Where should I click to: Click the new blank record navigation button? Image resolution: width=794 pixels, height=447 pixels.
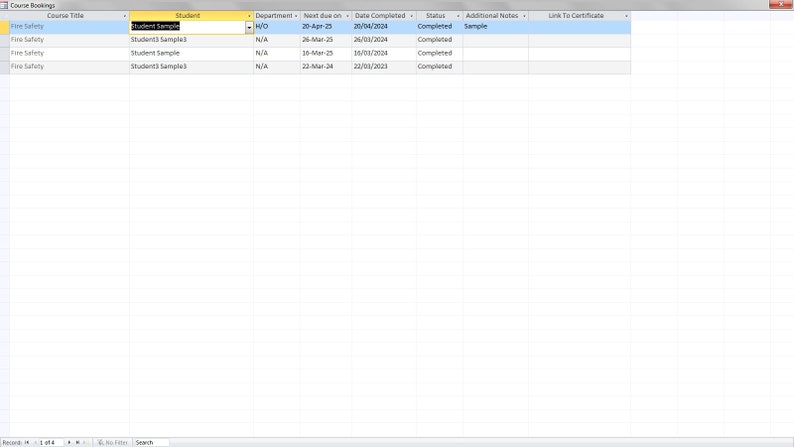85,442
